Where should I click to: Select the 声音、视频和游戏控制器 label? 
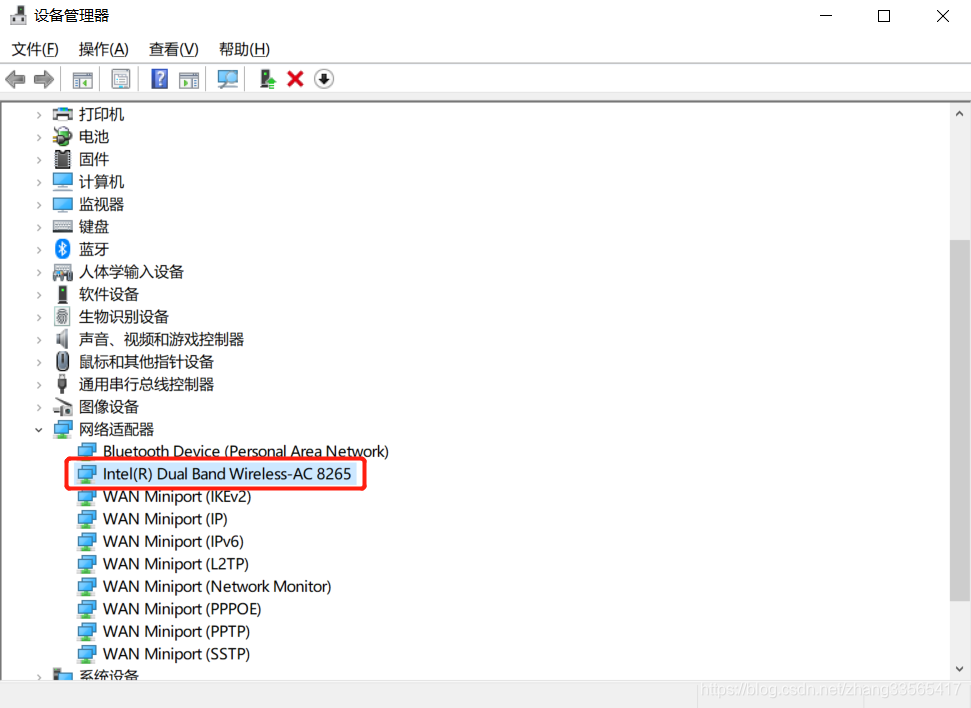[161, 339]
